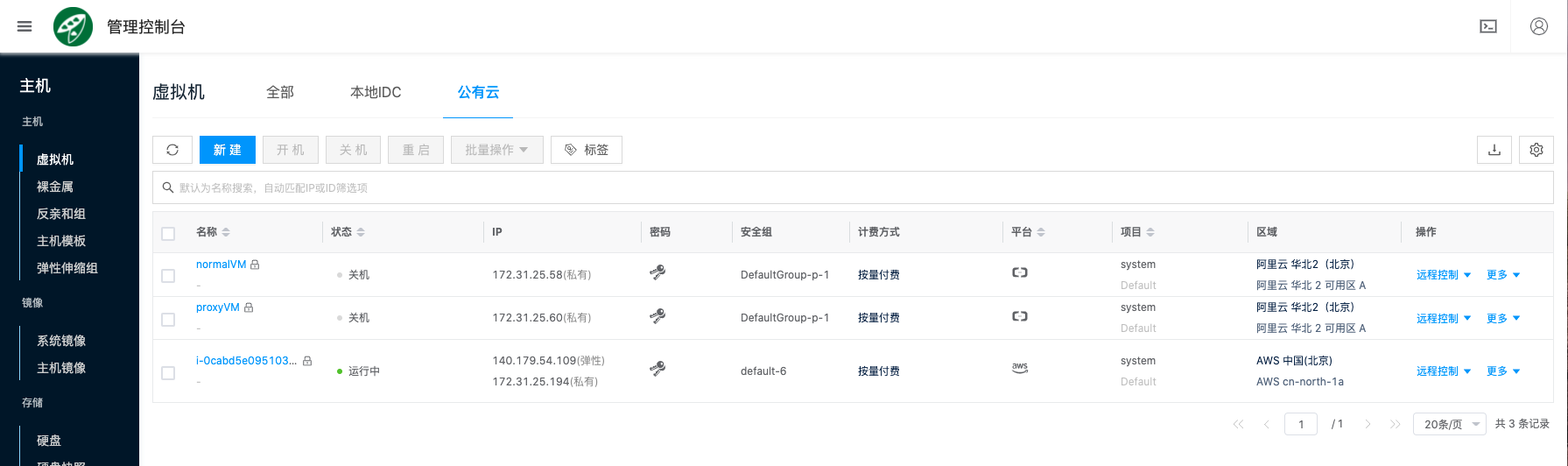The width and height of the screenshot is (1568, 466).
Task: Click the export download icon
Action: 1494,150
